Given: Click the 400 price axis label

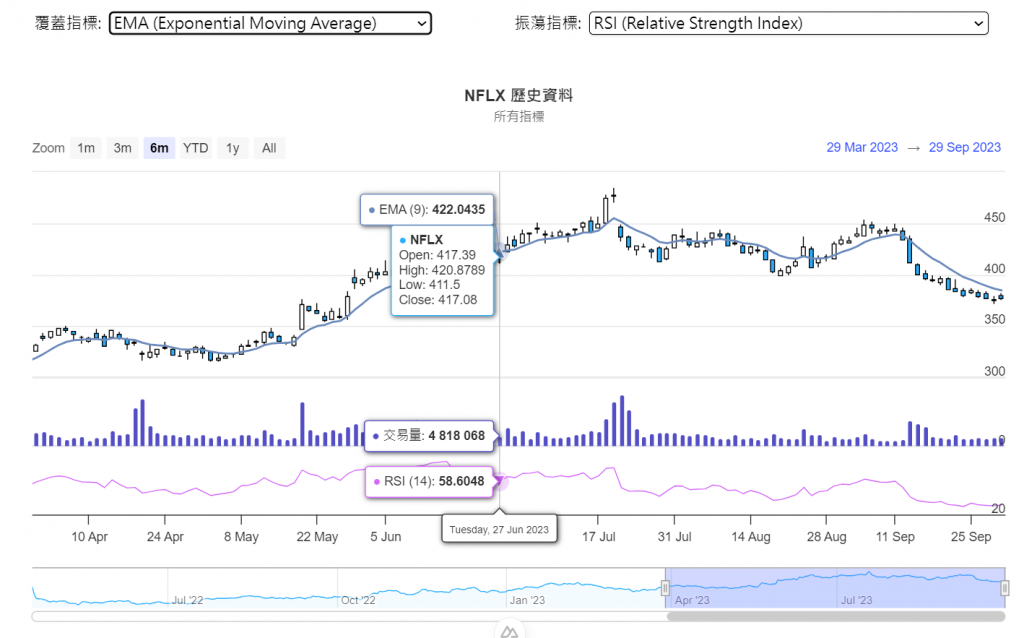Looking at the screenshot, I should (x=995, y=268).
